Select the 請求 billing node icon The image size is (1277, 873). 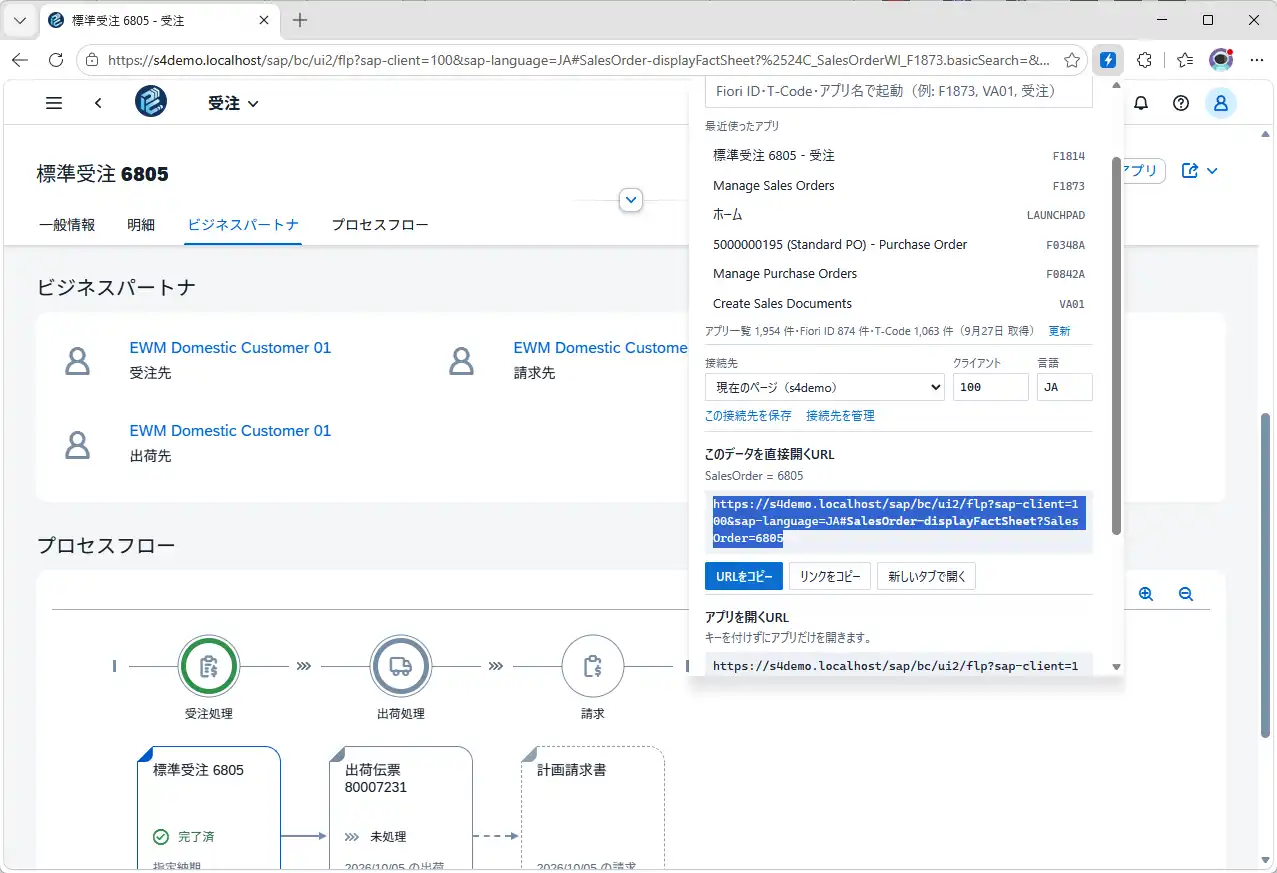[x=593, y=666]
